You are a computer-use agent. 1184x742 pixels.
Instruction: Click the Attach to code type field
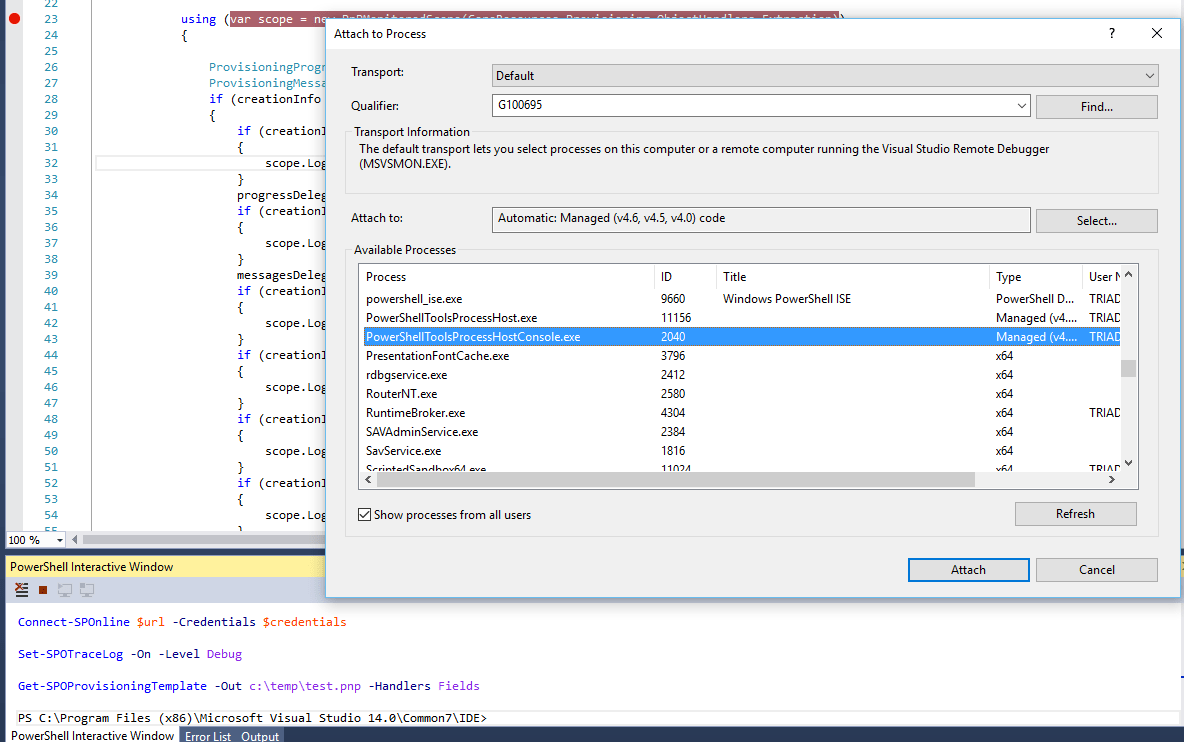coord(761,220)
